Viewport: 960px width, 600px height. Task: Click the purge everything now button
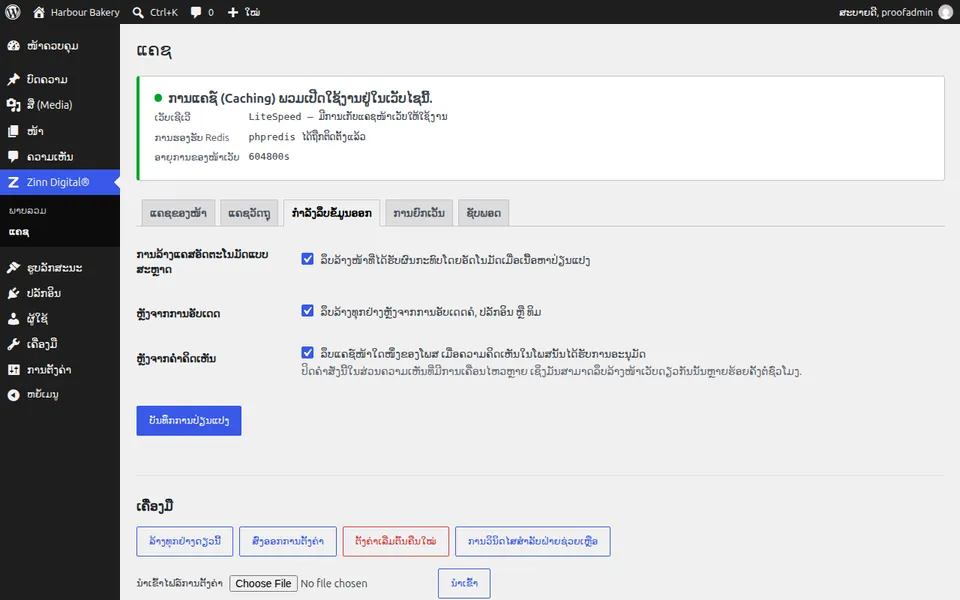[x=185, y=541]
